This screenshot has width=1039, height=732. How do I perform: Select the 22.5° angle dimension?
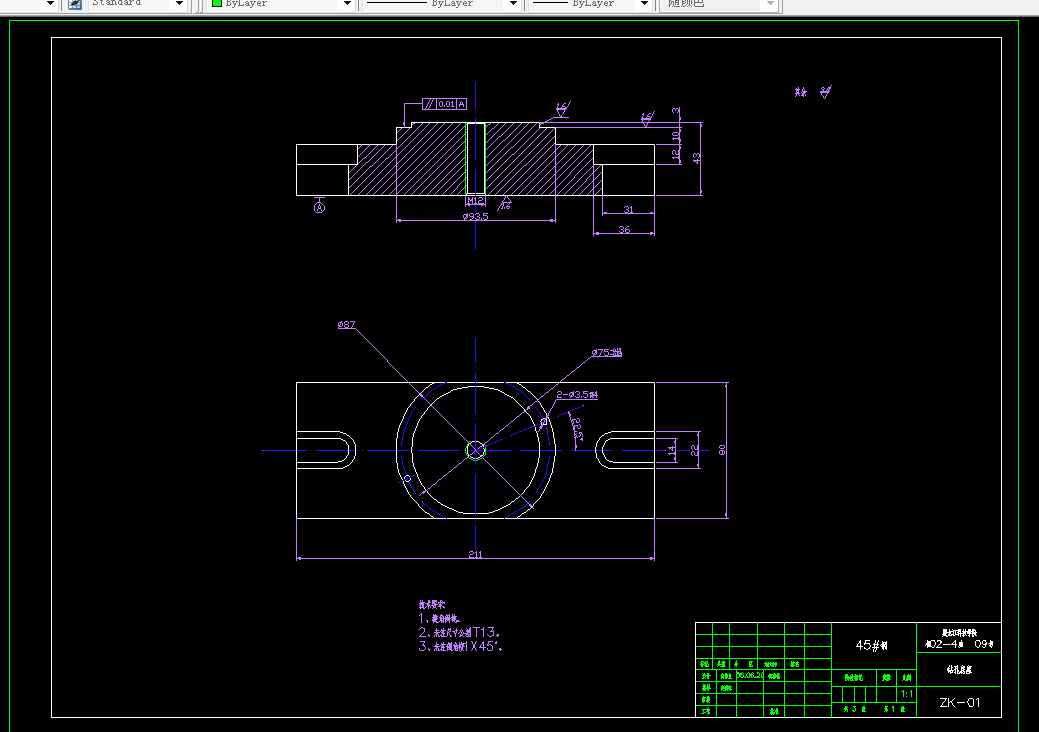tap(577, 429)
